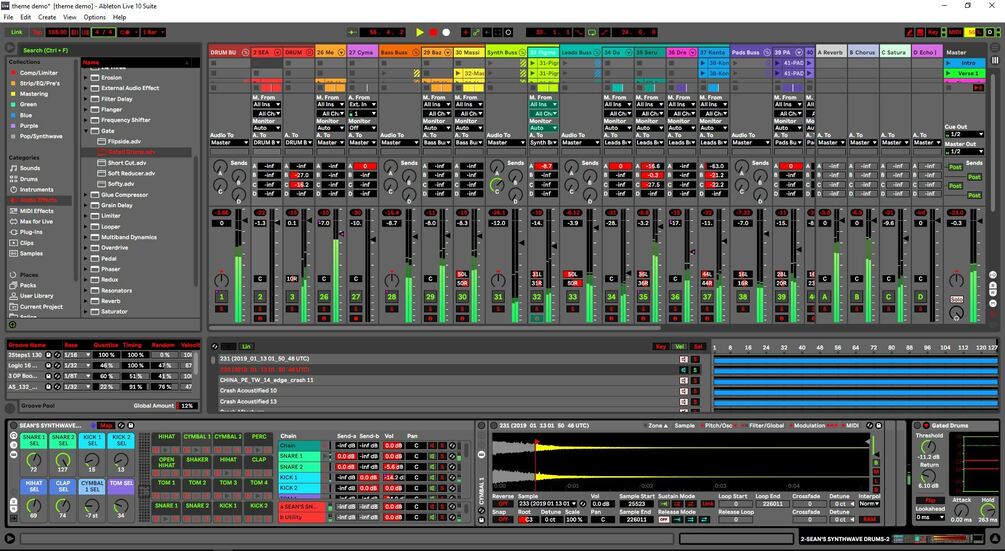Adjust the SNARE 1 SEL macro knob

(33, 459)
